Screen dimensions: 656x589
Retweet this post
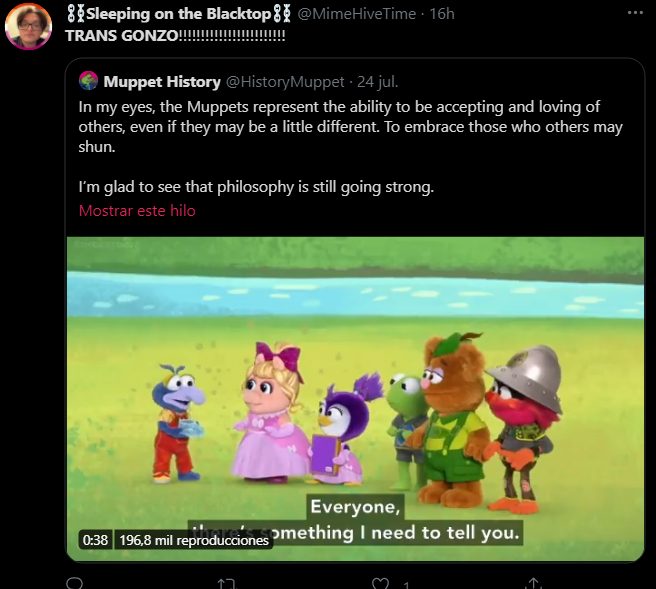227,583
